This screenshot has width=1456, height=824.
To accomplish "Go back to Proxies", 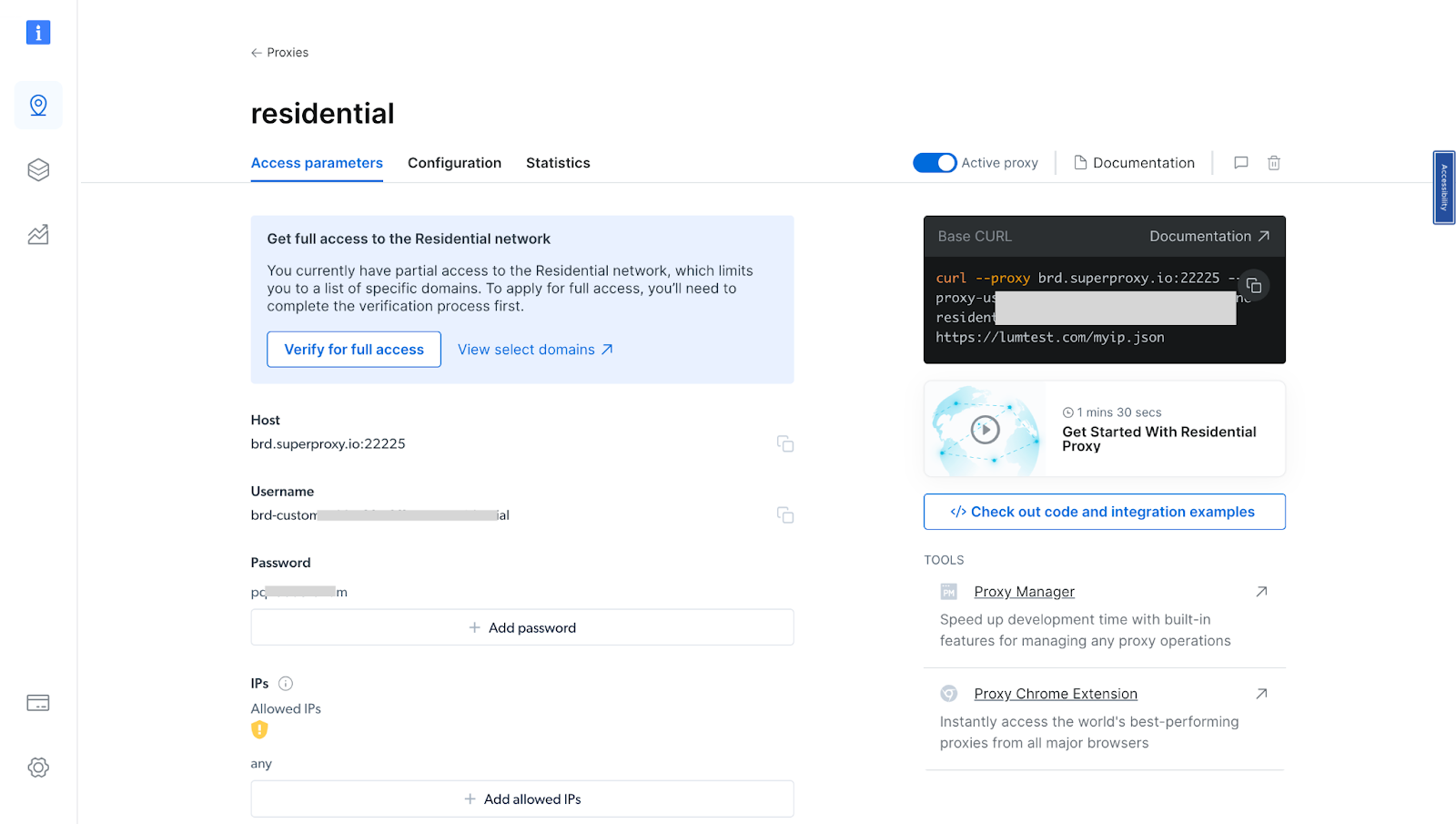I will (x=279, y=53).
